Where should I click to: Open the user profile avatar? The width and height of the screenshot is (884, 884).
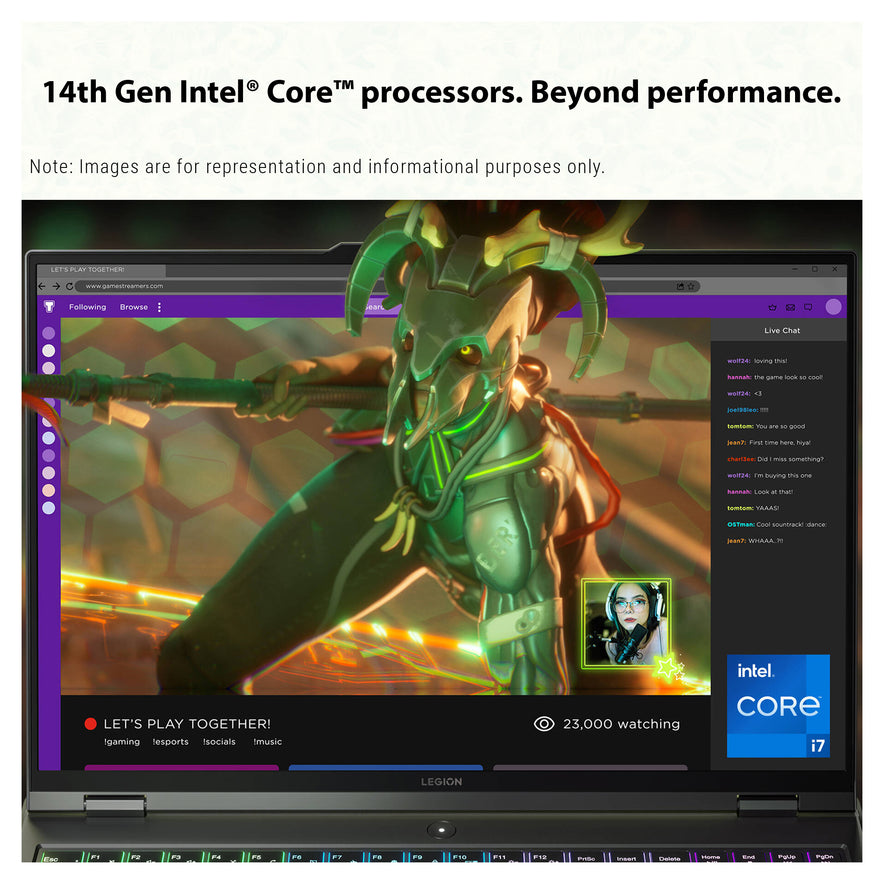(833, 307)
